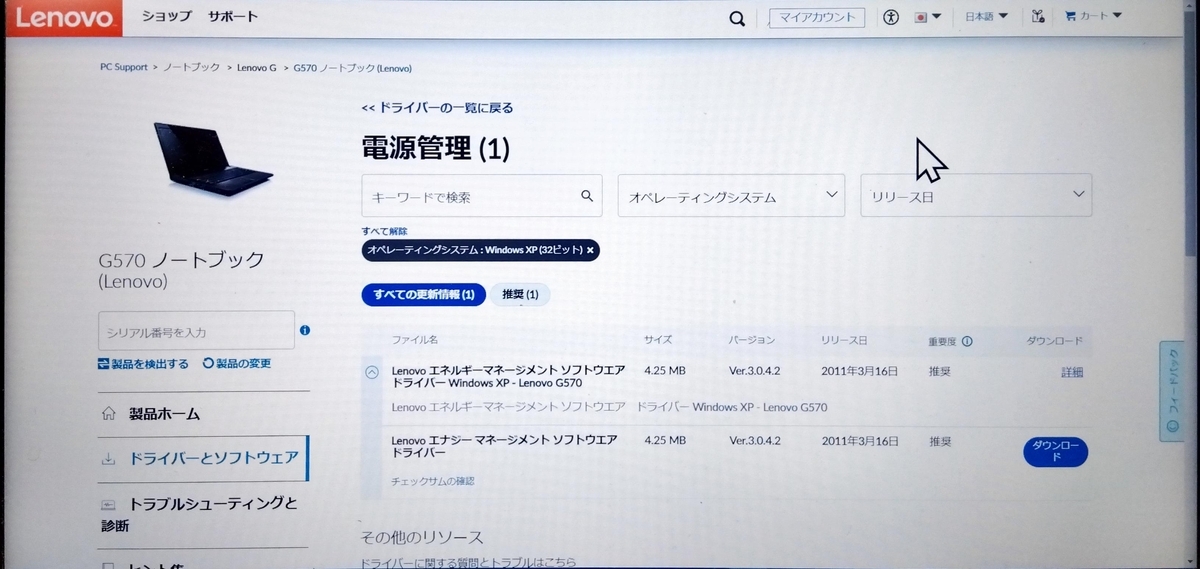Remove the Windows XP (32ビット) filter chip
1200x569 pixels.
pos(590,250)
